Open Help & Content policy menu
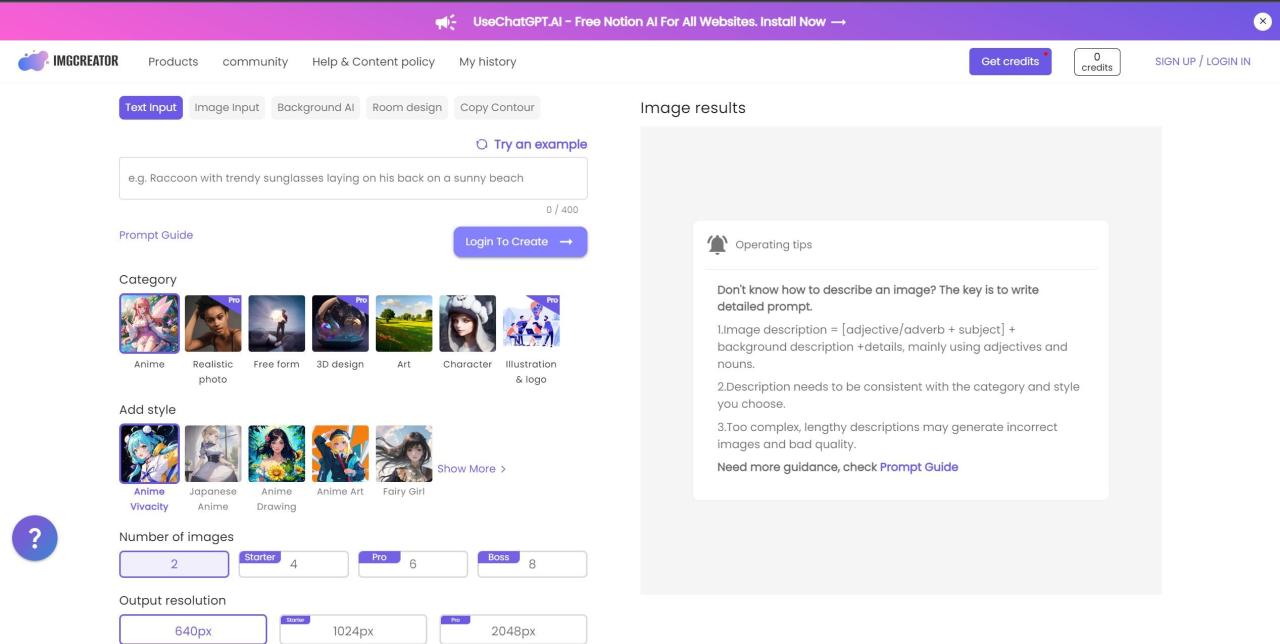 click(373, 61)
